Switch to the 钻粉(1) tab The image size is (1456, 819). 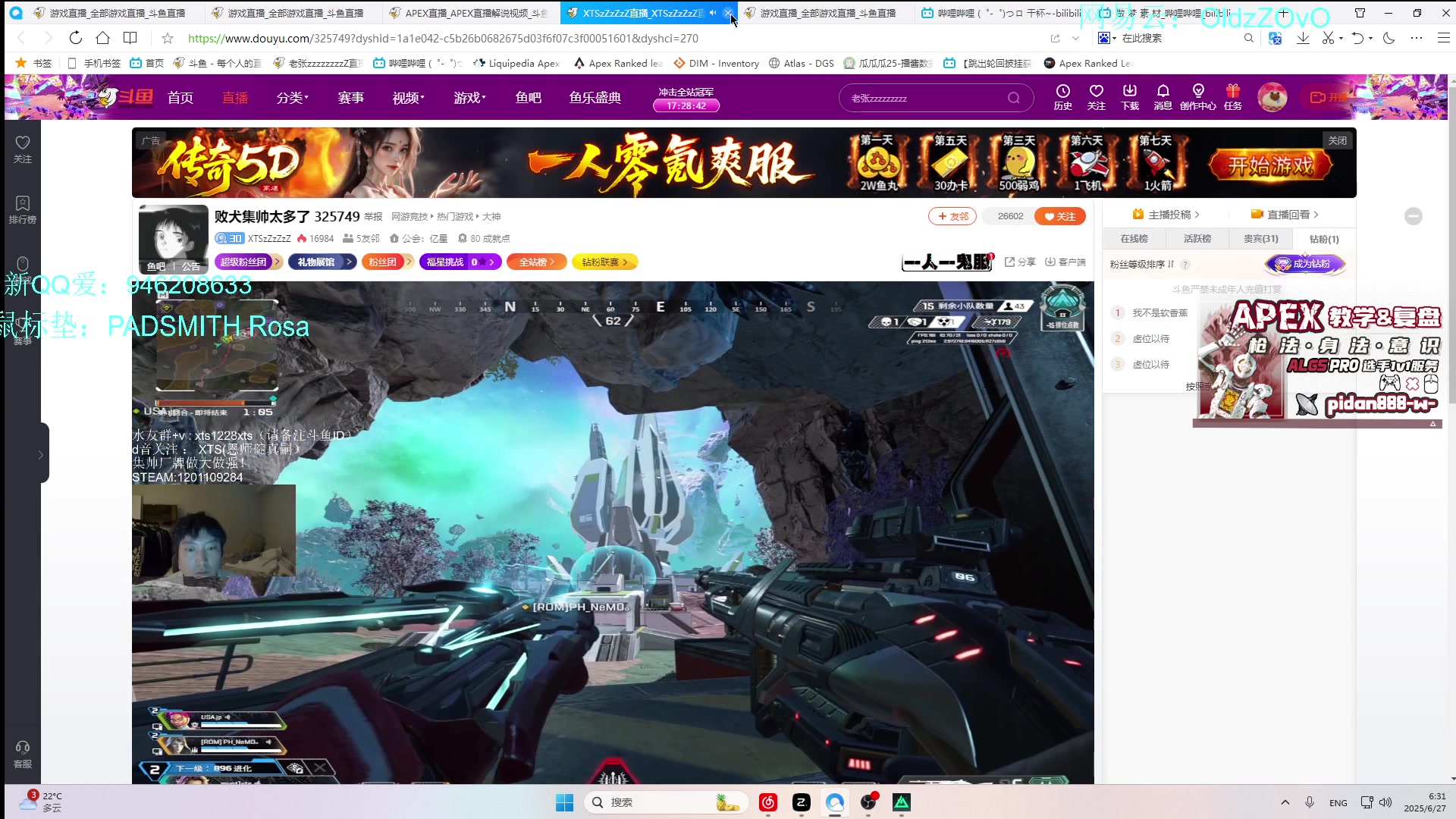coord(1324,239)
